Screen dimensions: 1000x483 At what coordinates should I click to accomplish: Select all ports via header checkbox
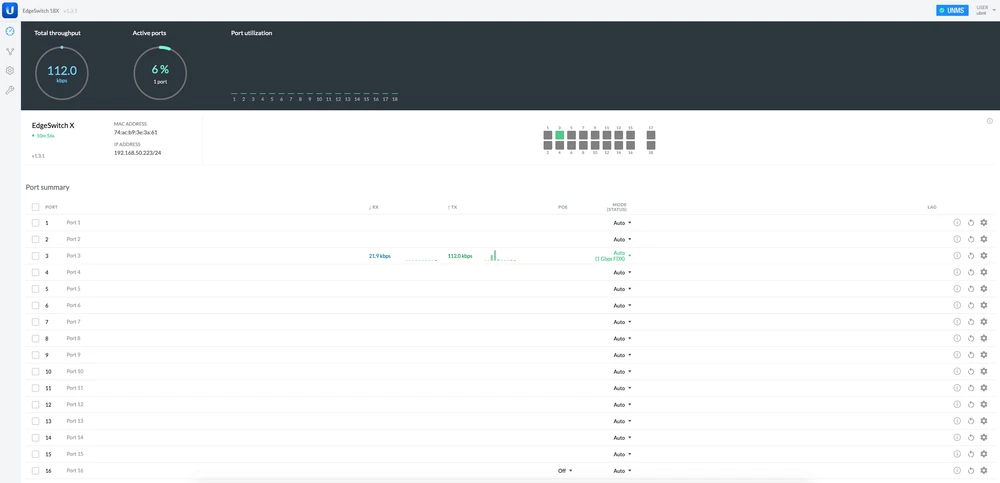(x=35, y=207)
